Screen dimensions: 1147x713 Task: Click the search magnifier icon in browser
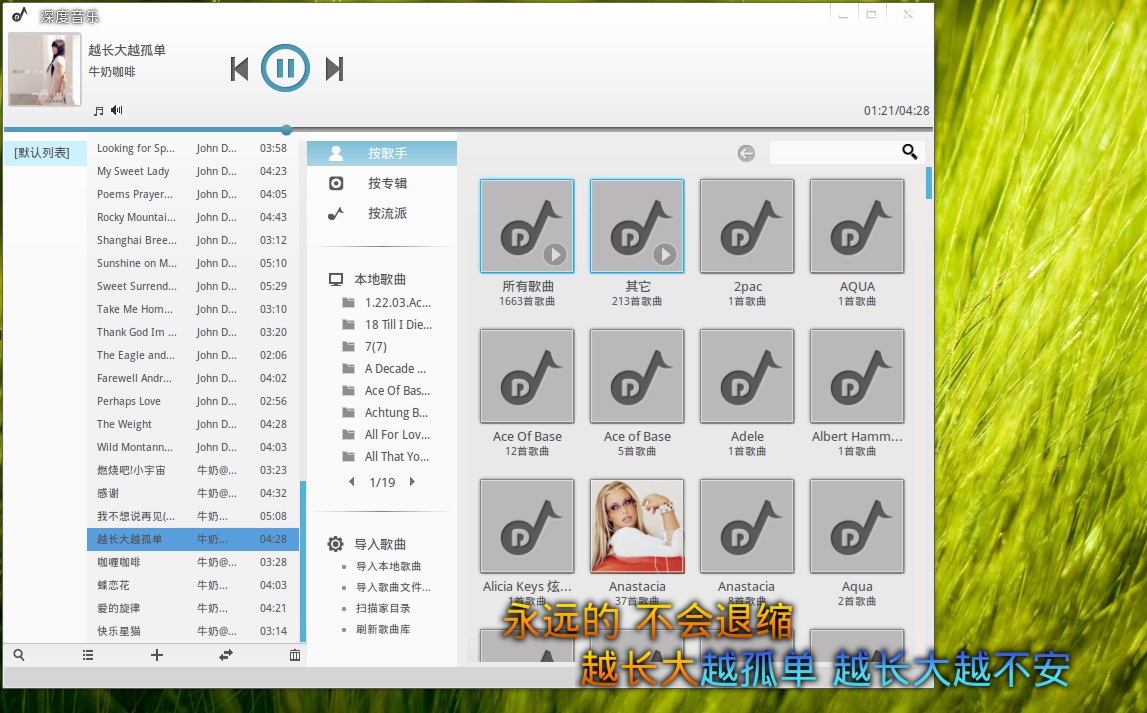(909, 151)
